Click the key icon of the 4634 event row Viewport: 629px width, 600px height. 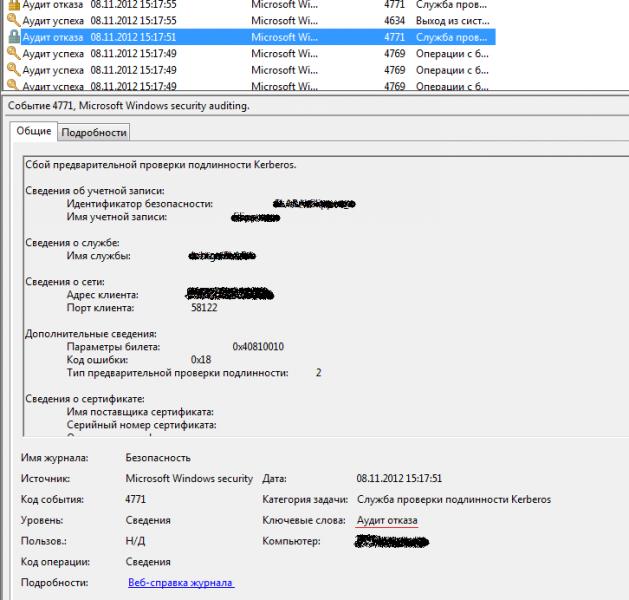pyautogui.click(x=14, y=20)
